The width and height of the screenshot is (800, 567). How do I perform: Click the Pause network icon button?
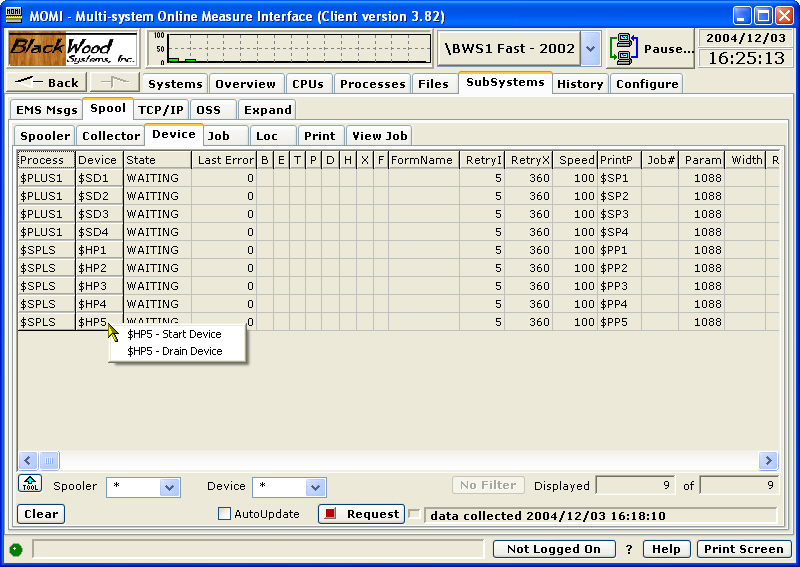651,48
